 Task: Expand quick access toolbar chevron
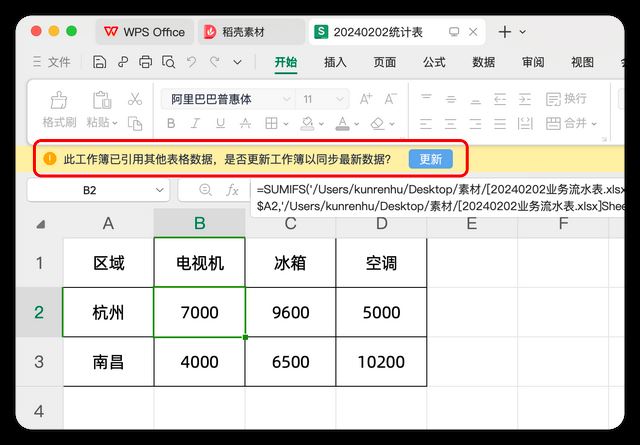238,62
